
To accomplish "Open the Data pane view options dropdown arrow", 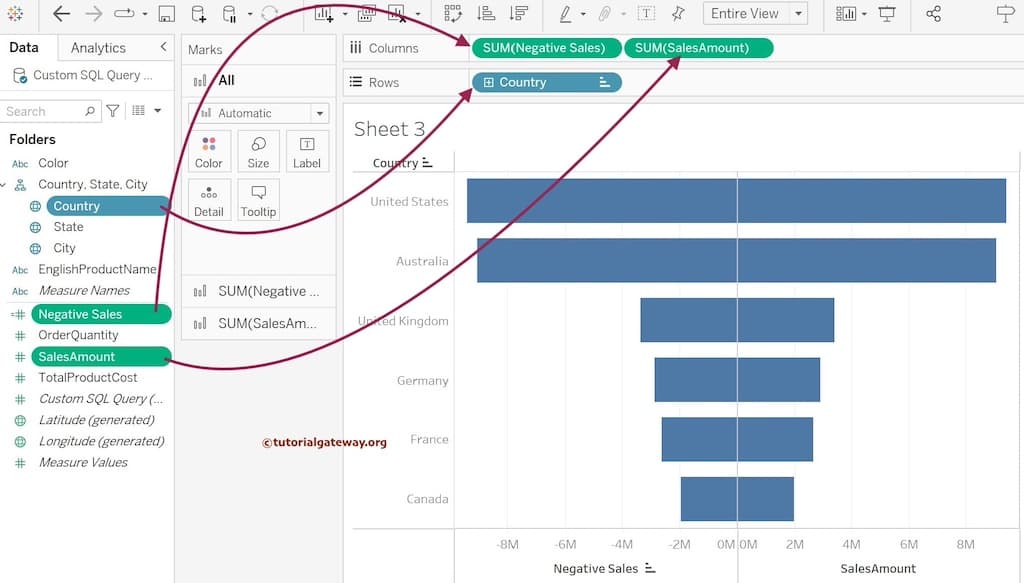I will coord(157,111).
